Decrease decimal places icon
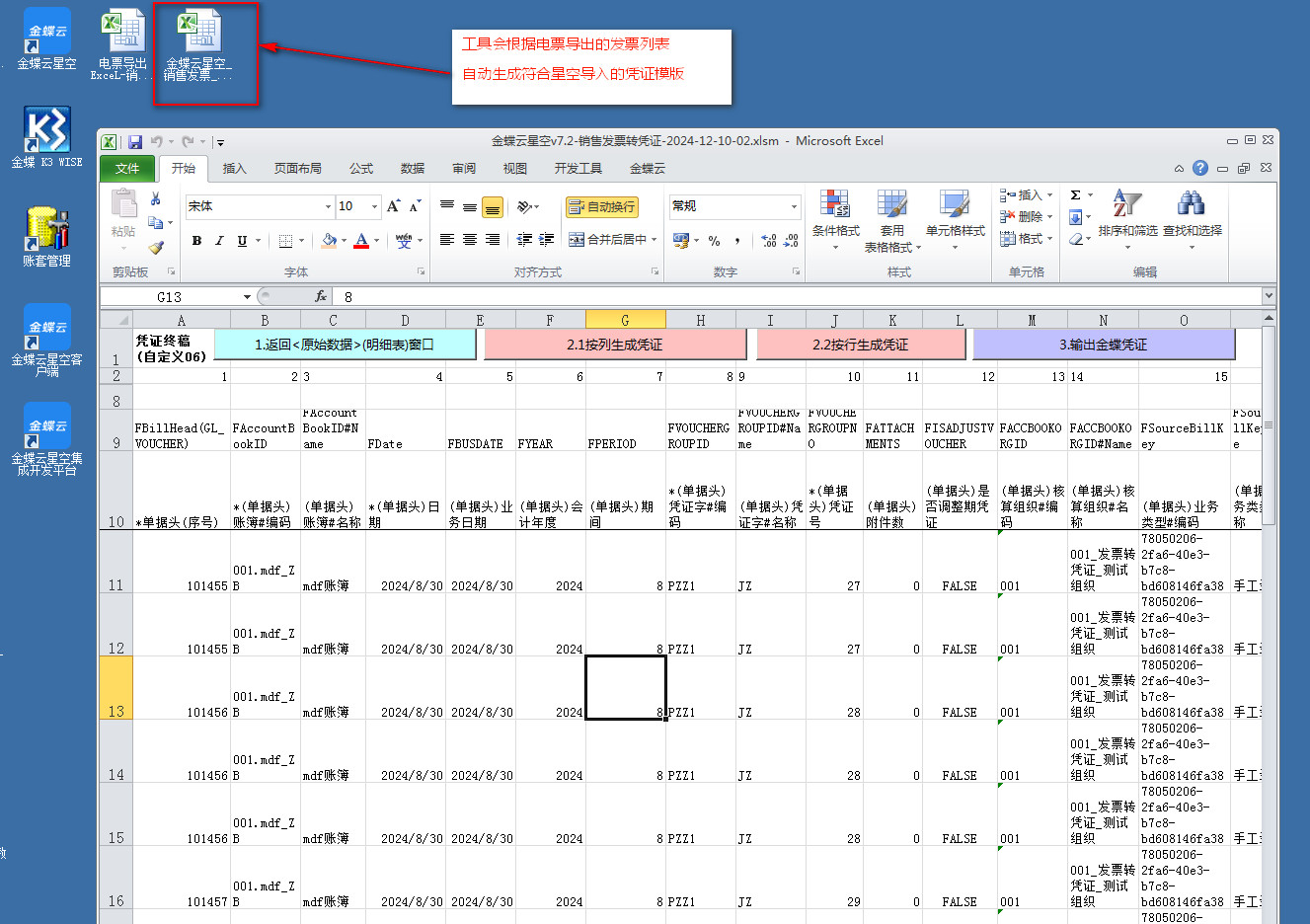This screenshot has height=924, width=1310. (791, 240)
